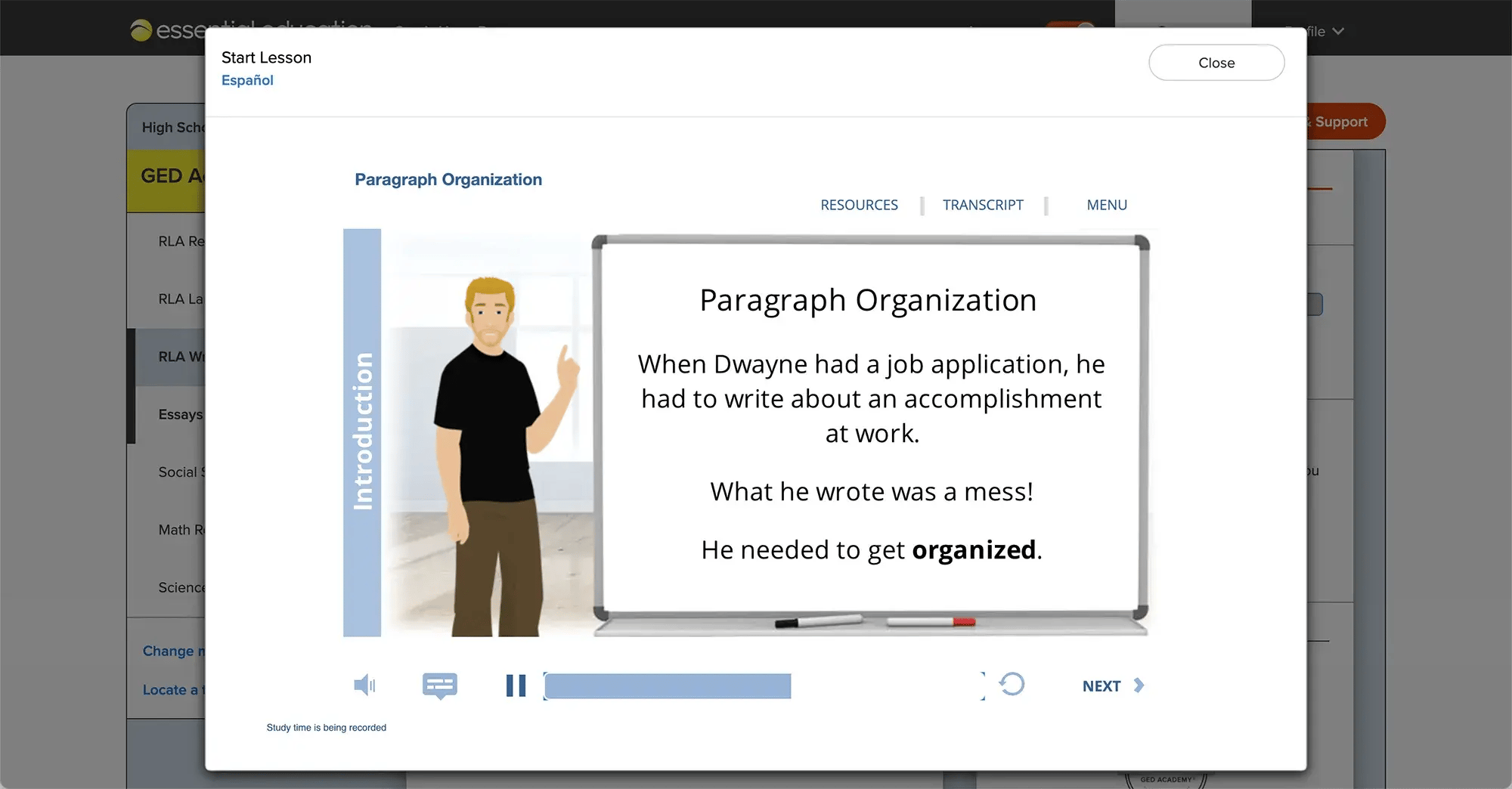Open the Social Studies sidebar item
The image size is (1512, 789).
coord(180,472)
